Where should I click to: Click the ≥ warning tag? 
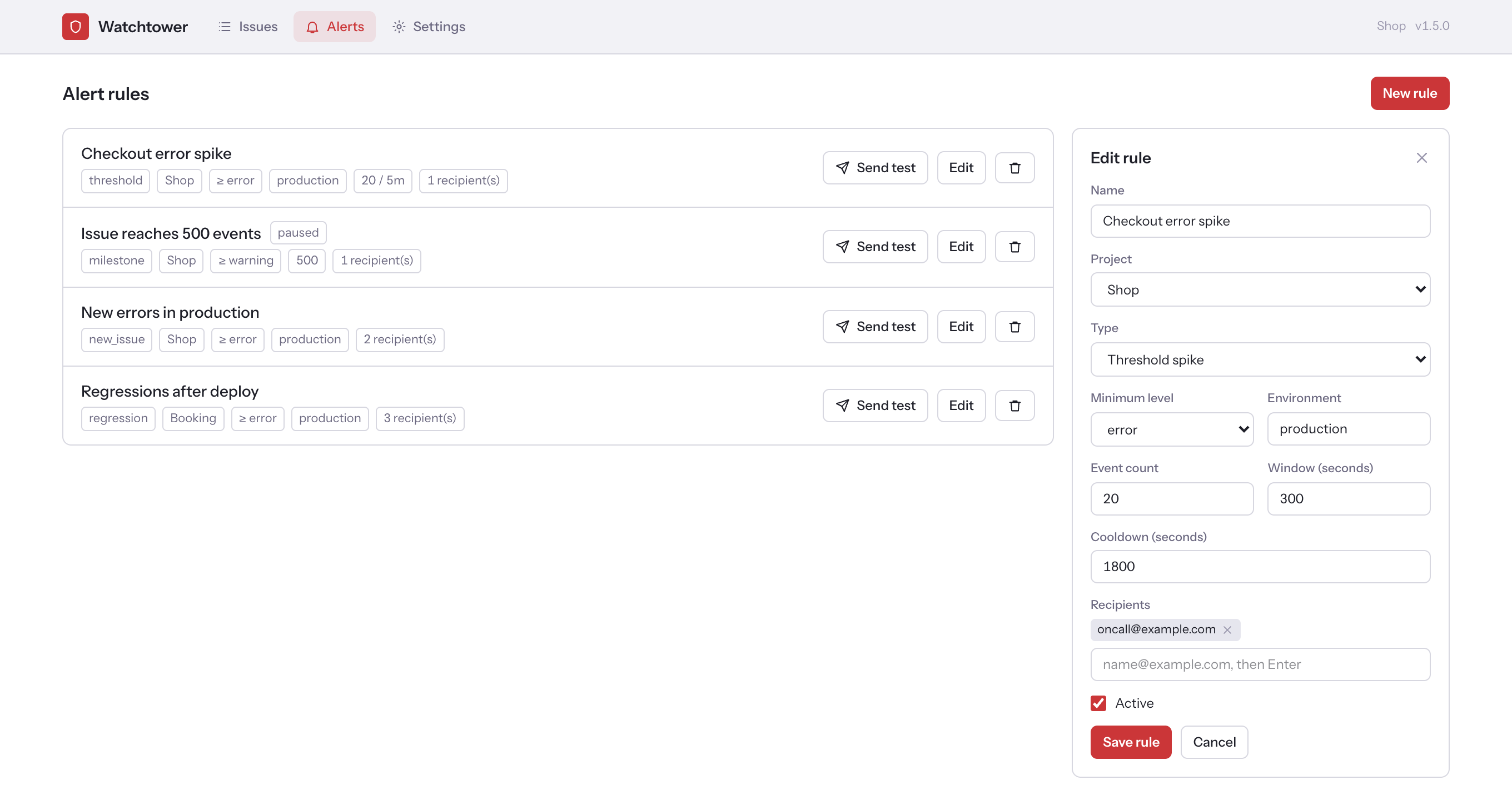tap(246, 261)
